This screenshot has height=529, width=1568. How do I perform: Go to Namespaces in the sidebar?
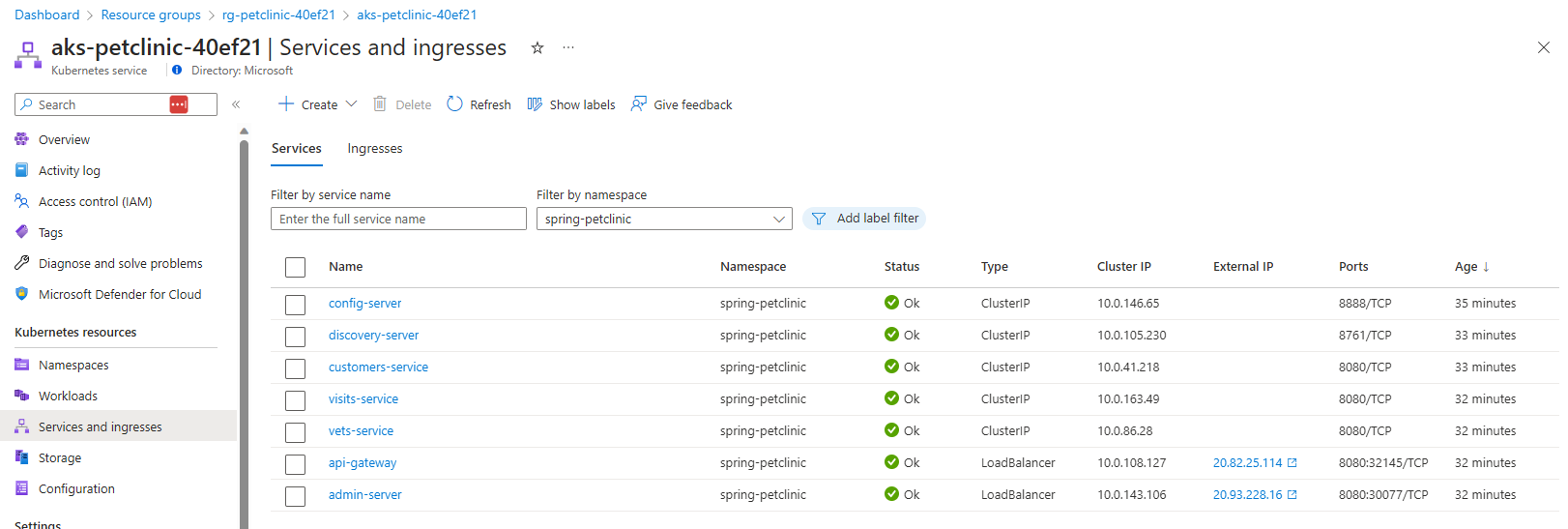[73, 365]
